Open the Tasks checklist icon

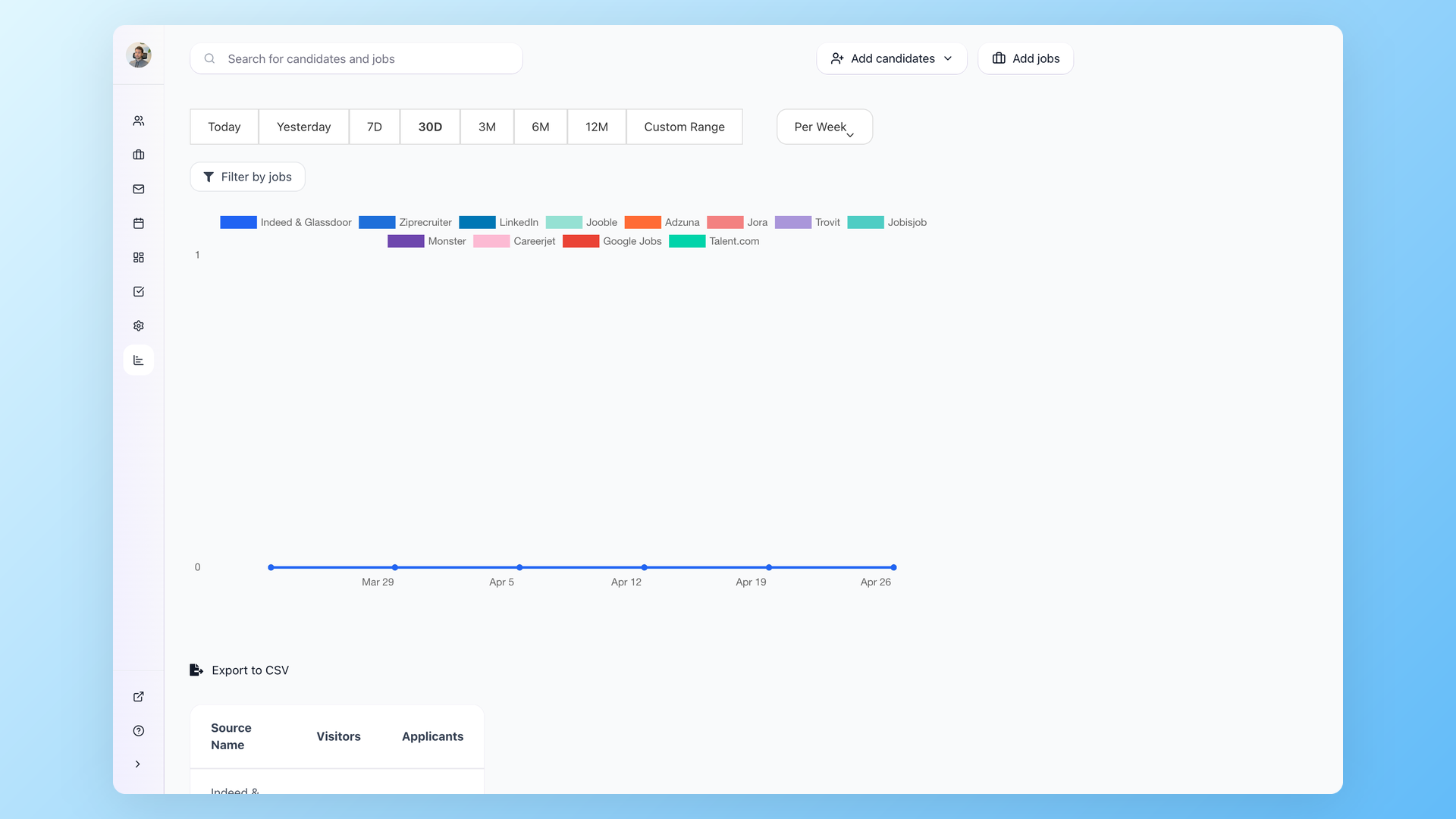click(x=138, y=291)
